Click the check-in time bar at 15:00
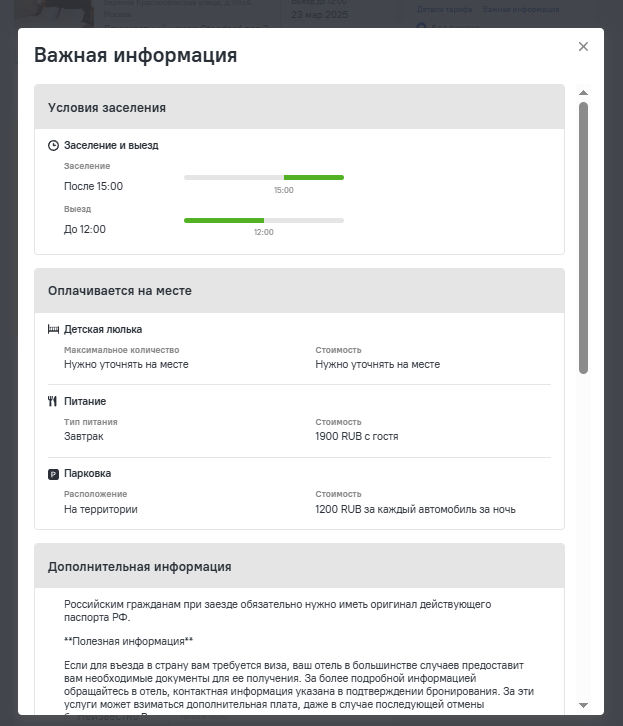 tap(264, 177)
